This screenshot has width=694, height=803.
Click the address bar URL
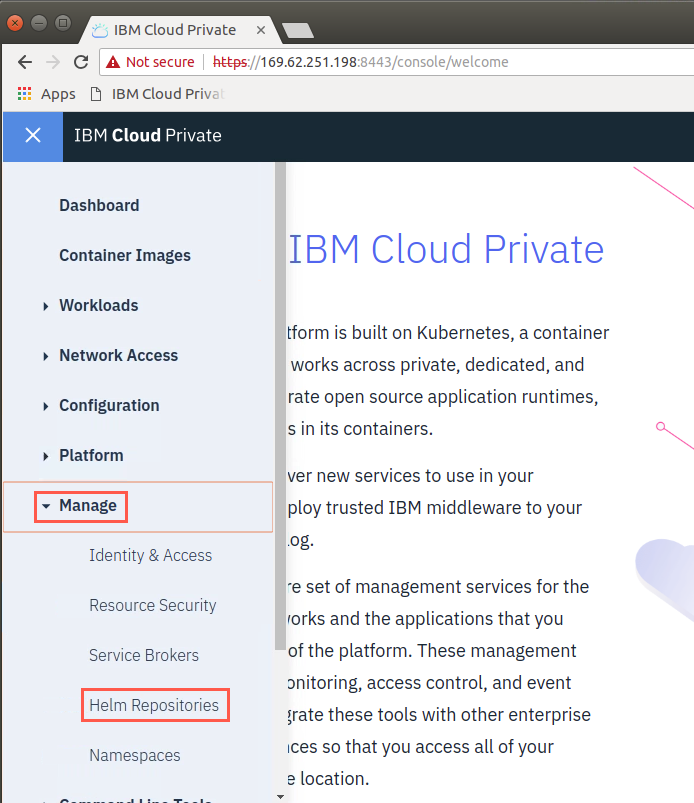[x=360, y=62]
